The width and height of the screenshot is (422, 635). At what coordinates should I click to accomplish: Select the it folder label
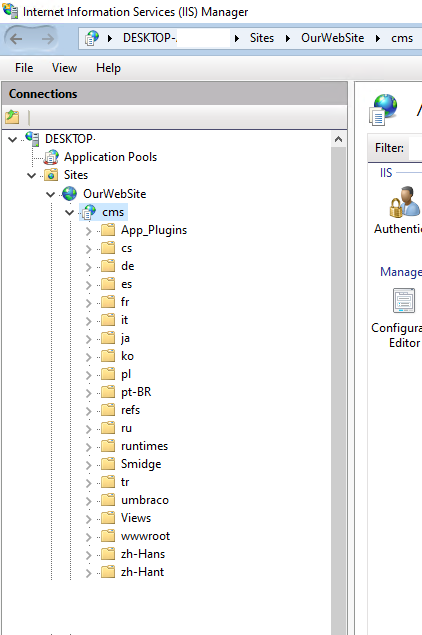(124, 320)
